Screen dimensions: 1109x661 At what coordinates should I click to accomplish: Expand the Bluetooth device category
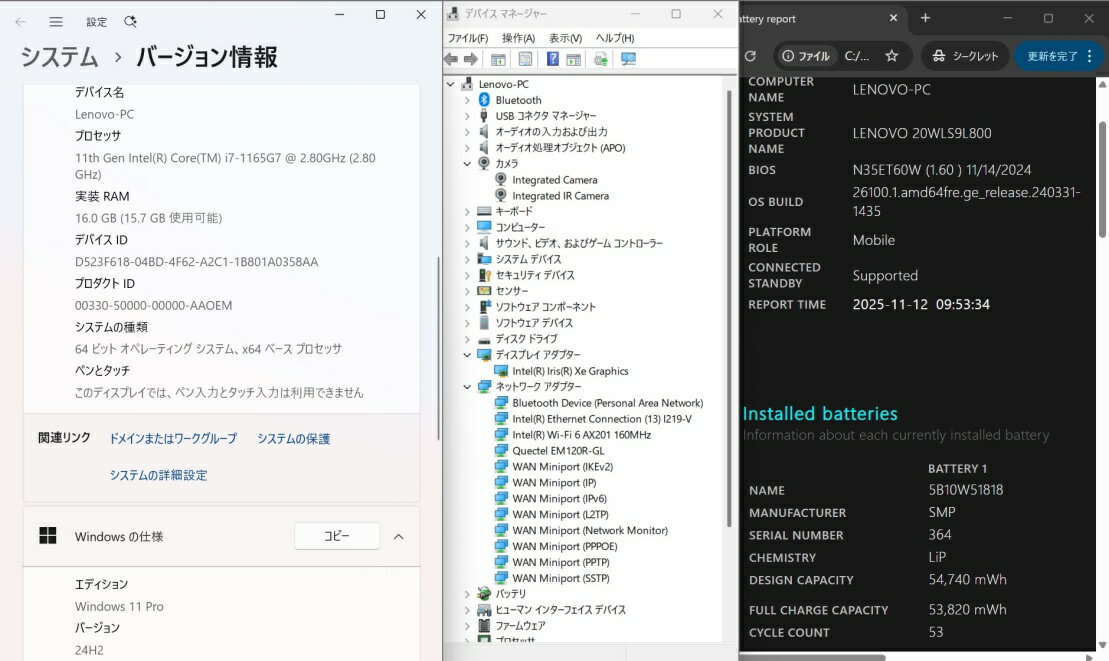[467, 100]
